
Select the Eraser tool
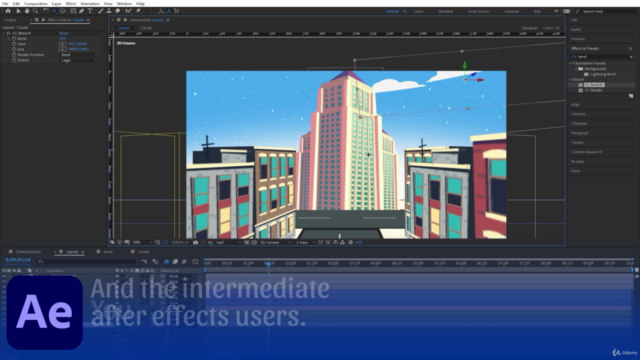tap(118, 11)
